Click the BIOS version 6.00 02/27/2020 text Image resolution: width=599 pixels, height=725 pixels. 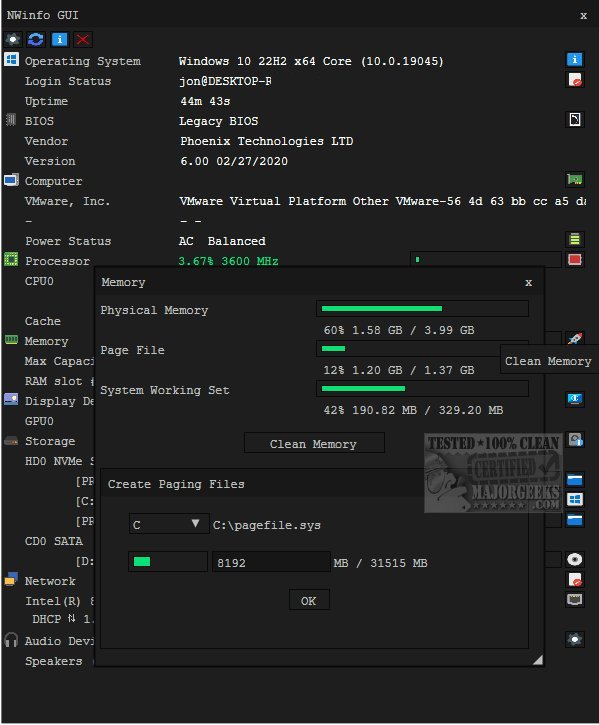[234, 161]
